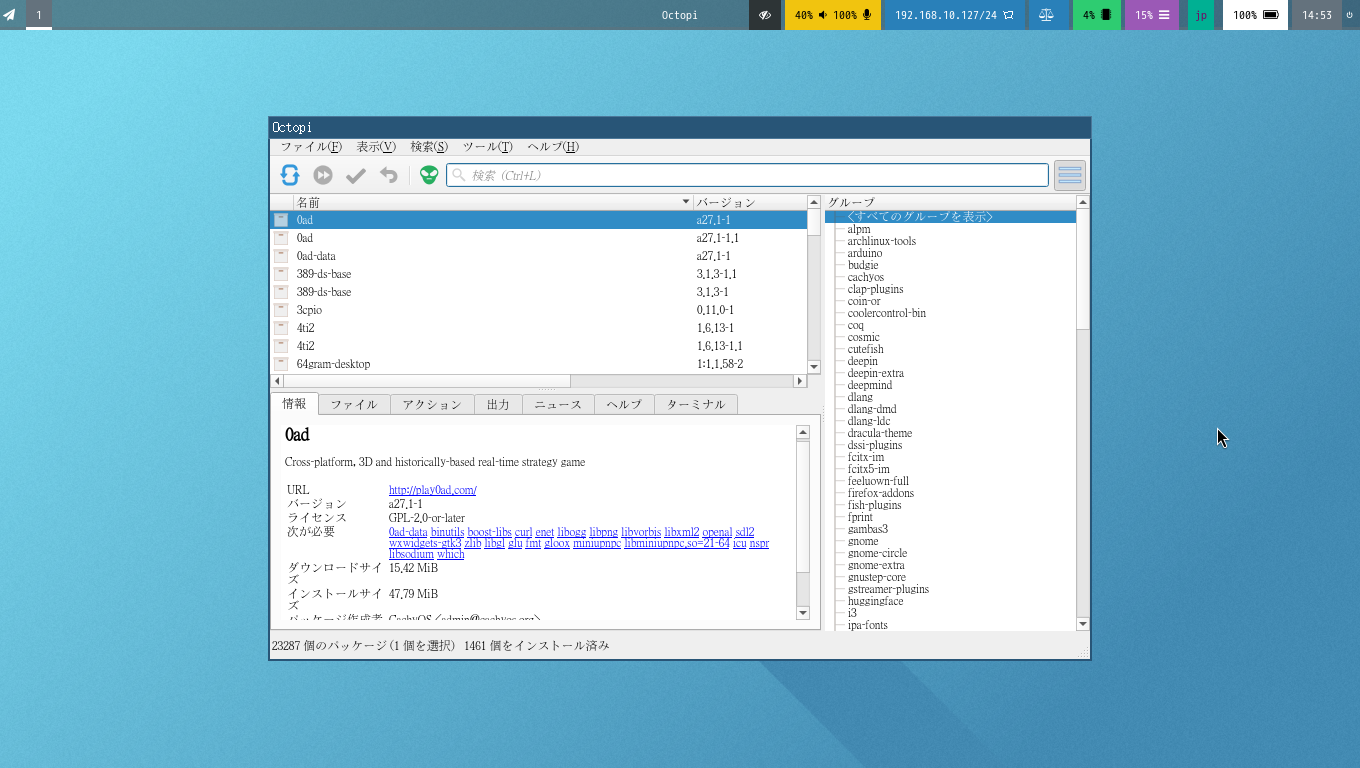The width and height of the screenshot is (1360, 768).
Task: Click the green alien AUR icon
Action: point(429,175)
